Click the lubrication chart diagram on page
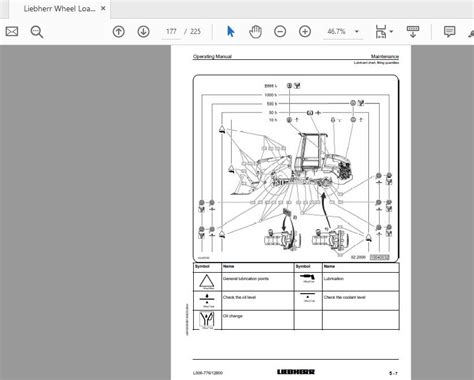The height and width of the screenshot is (380, 474). (x=296, y=168)
